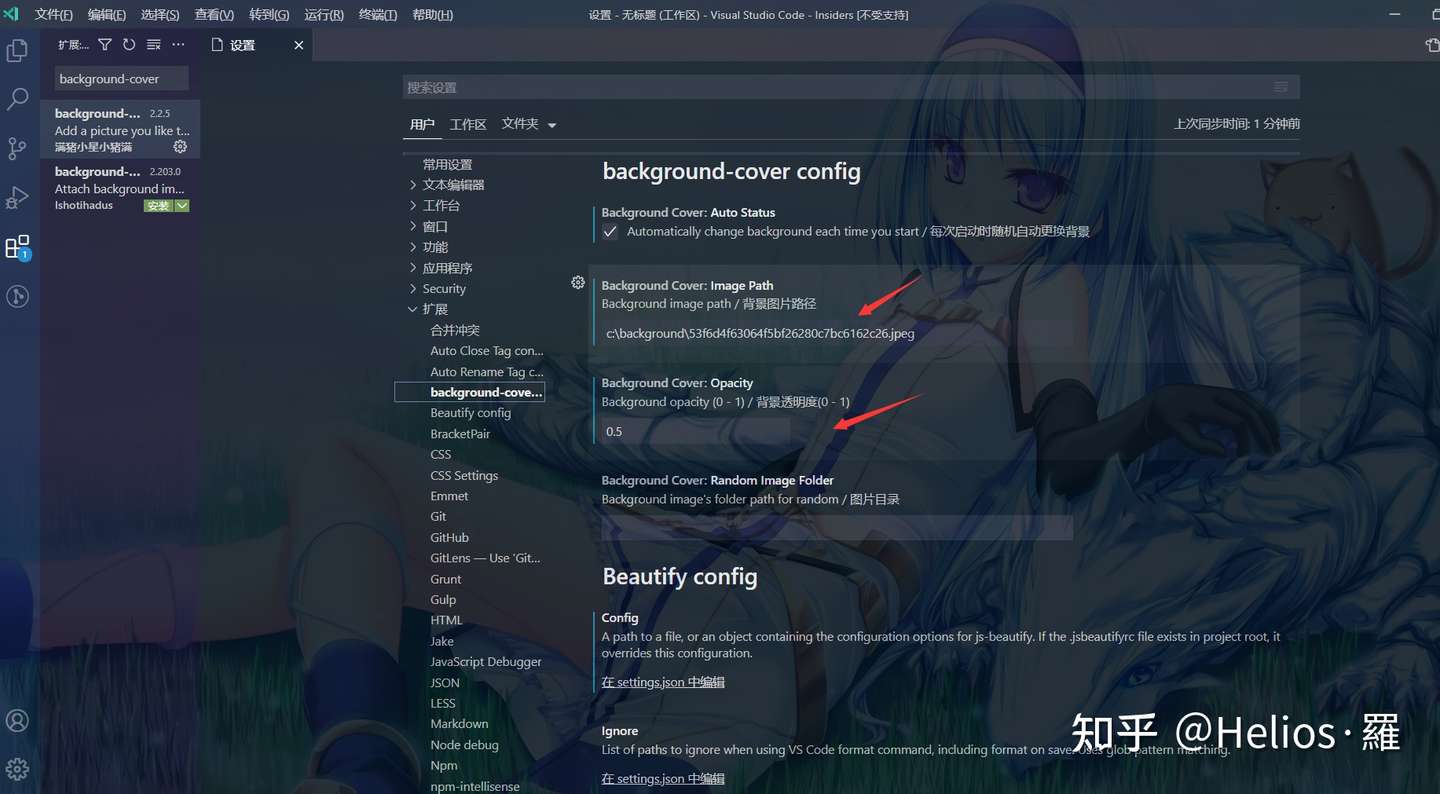Refresh the extensions list

coord(129,45)
